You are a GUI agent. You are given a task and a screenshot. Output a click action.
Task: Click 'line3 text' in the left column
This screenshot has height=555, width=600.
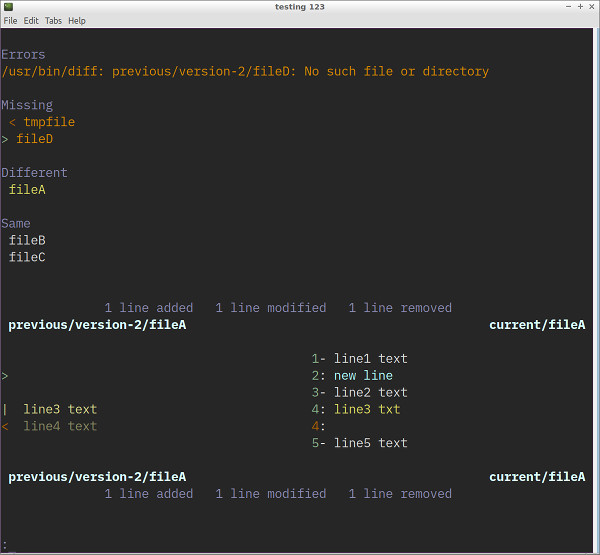[x=60, y=409]
